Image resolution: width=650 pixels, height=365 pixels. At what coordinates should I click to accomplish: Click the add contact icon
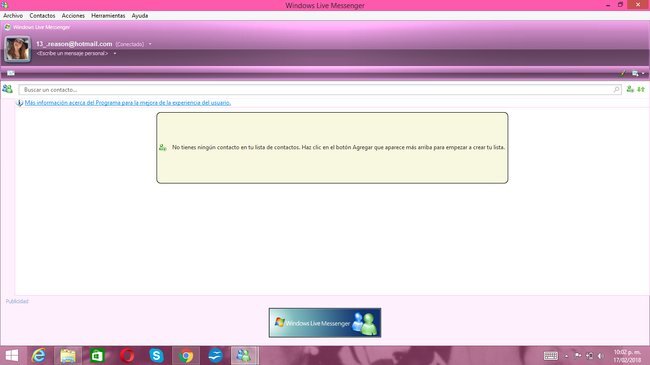pos(630,89)
